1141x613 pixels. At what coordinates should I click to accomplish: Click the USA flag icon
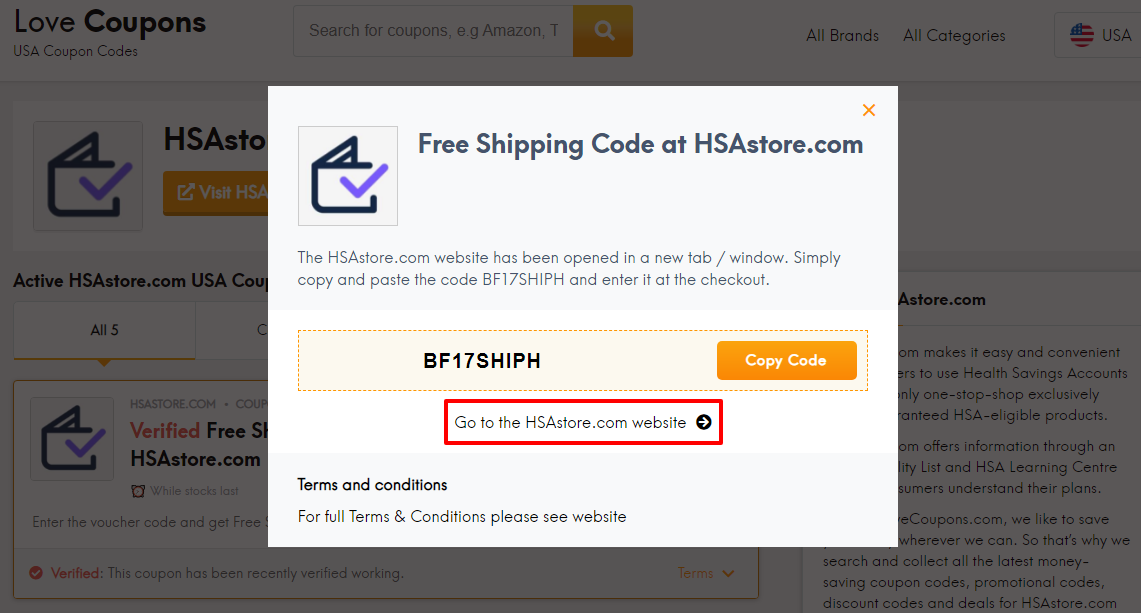pyautogui.click(x=1082, y=35)
